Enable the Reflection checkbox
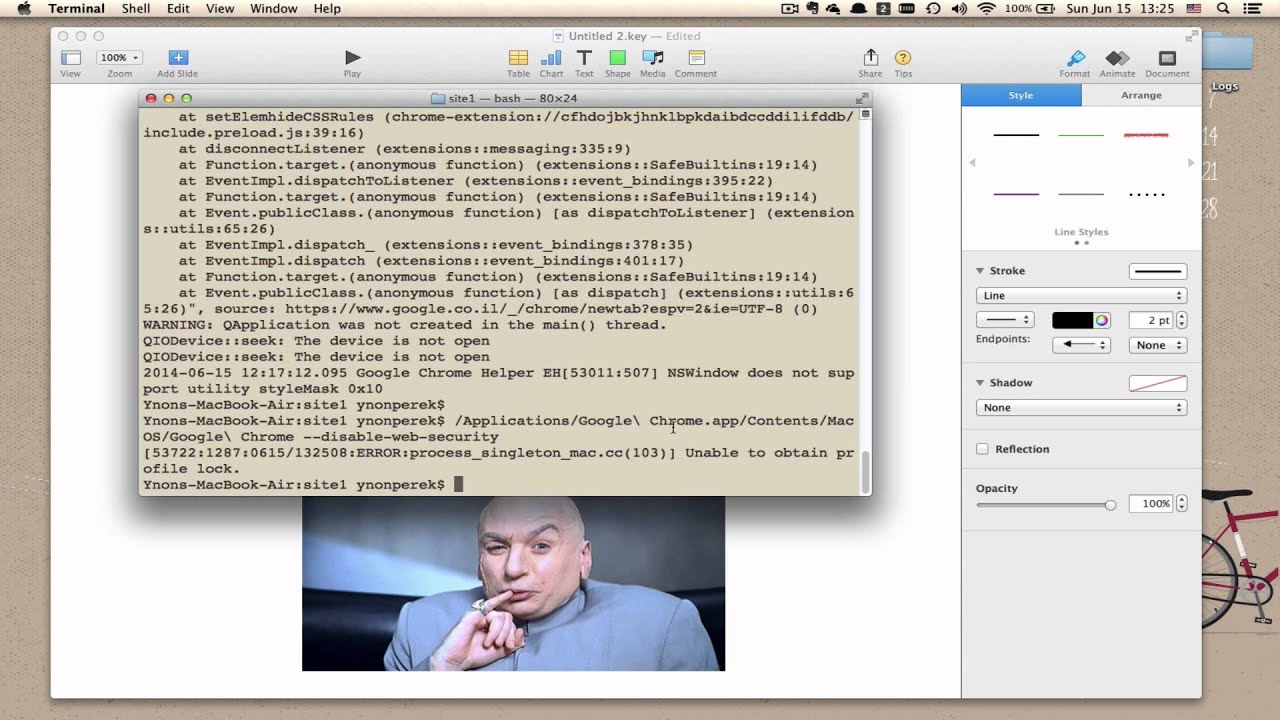The height and width of the screenshot is (720, 1280). pos(982,449)
